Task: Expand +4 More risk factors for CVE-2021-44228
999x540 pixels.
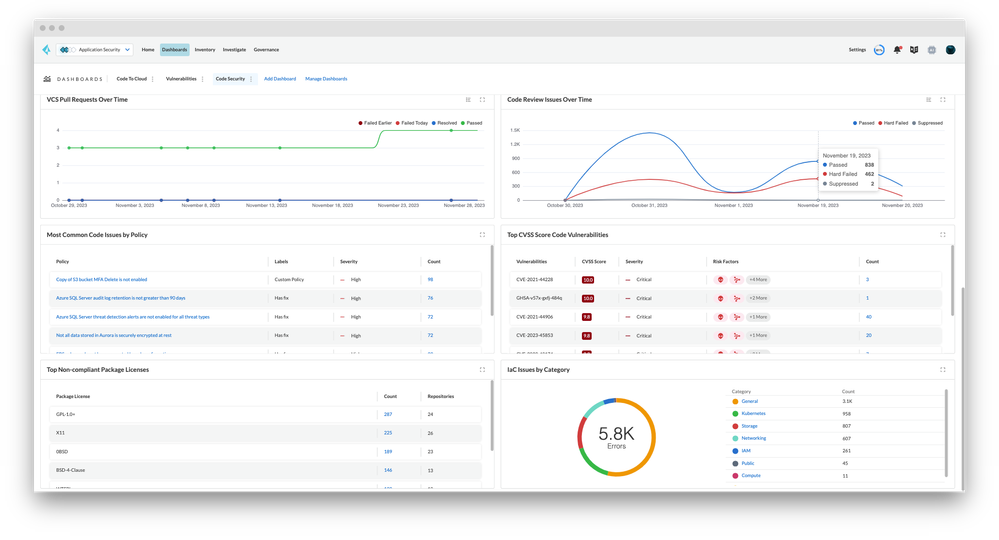Action: [757, 280]
